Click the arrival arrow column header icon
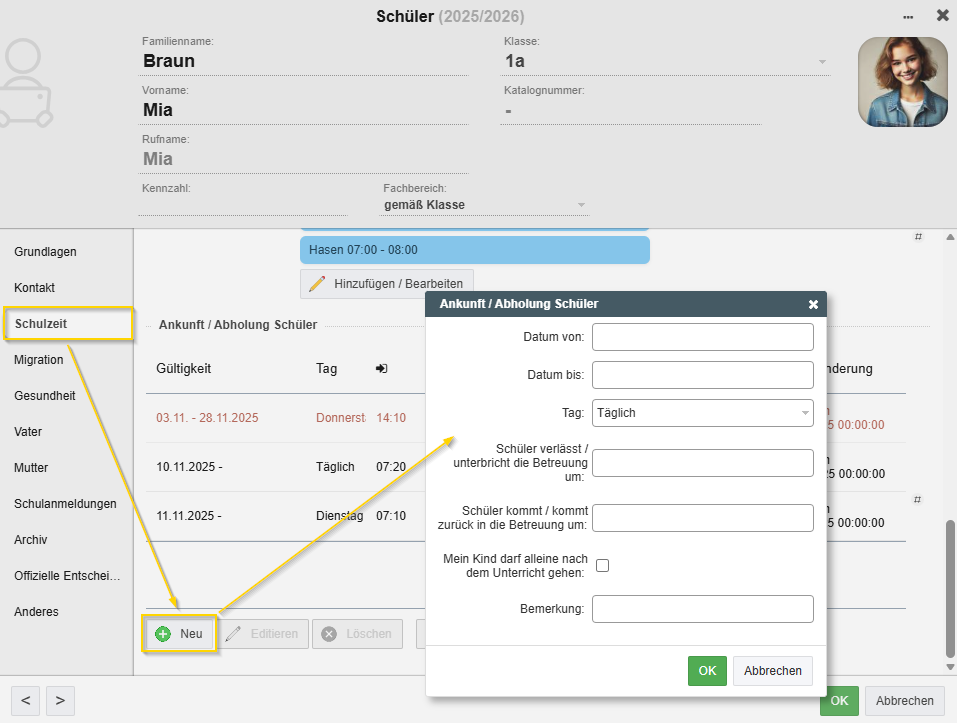 coord(381,368)
